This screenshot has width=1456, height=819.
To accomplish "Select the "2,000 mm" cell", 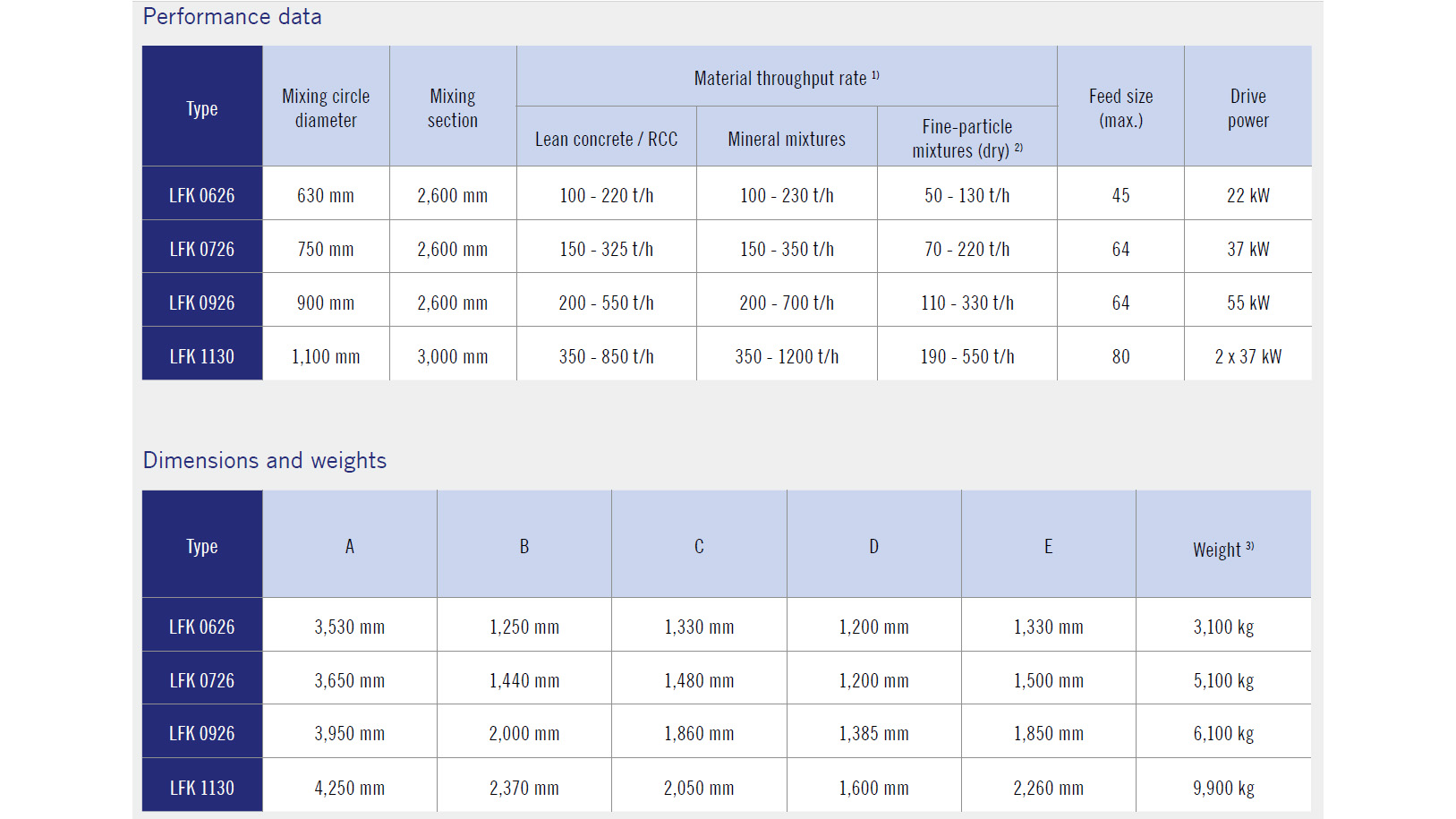I will (524, 733).
